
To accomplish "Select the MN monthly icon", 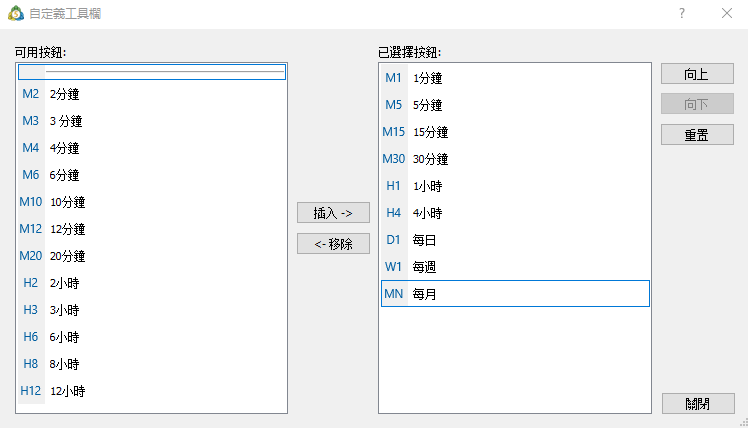I will [394, 294].
